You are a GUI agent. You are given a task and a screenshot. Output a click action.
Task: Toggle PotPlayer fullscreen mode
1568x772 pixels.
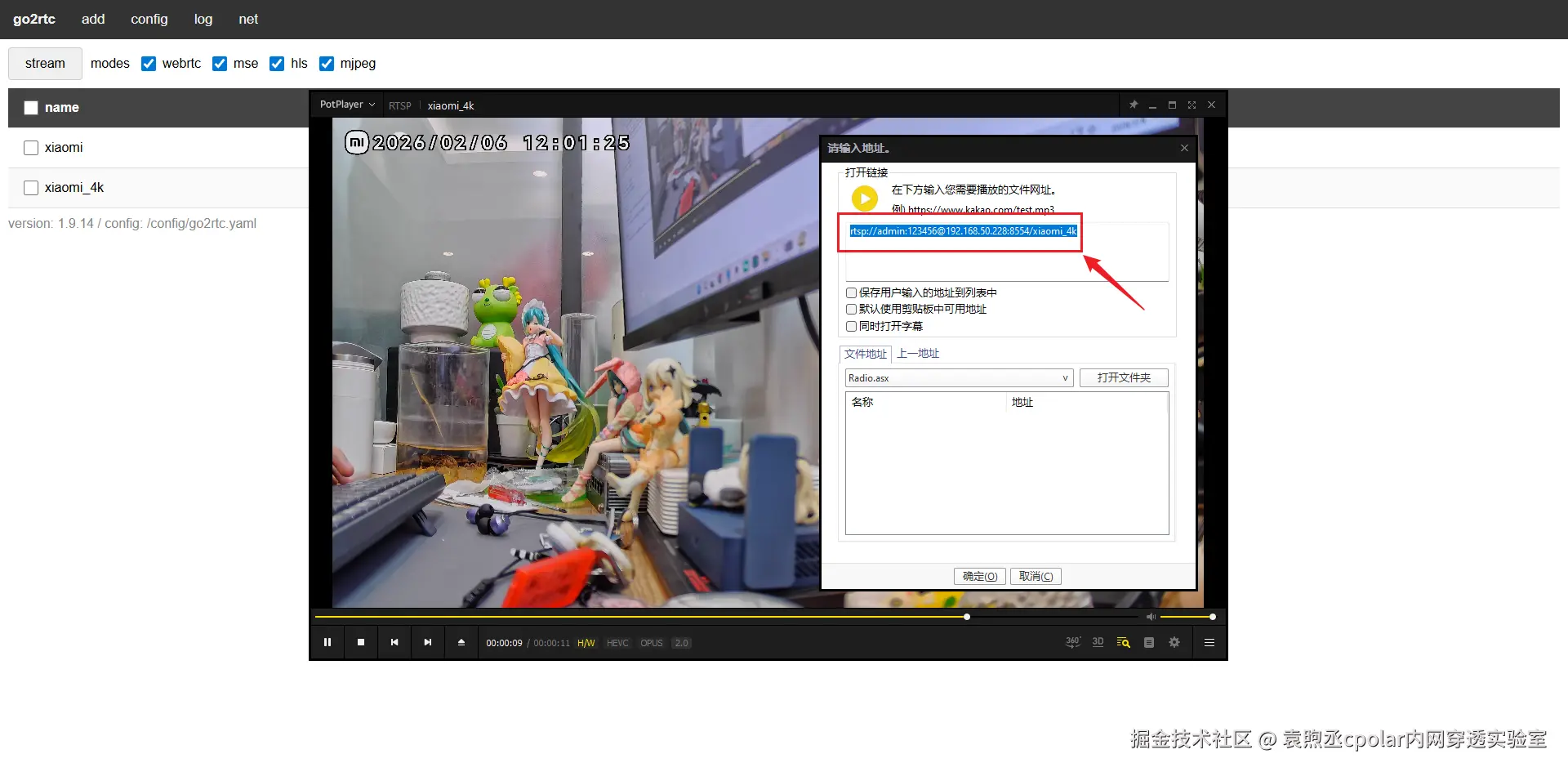tap(1192, 105)
